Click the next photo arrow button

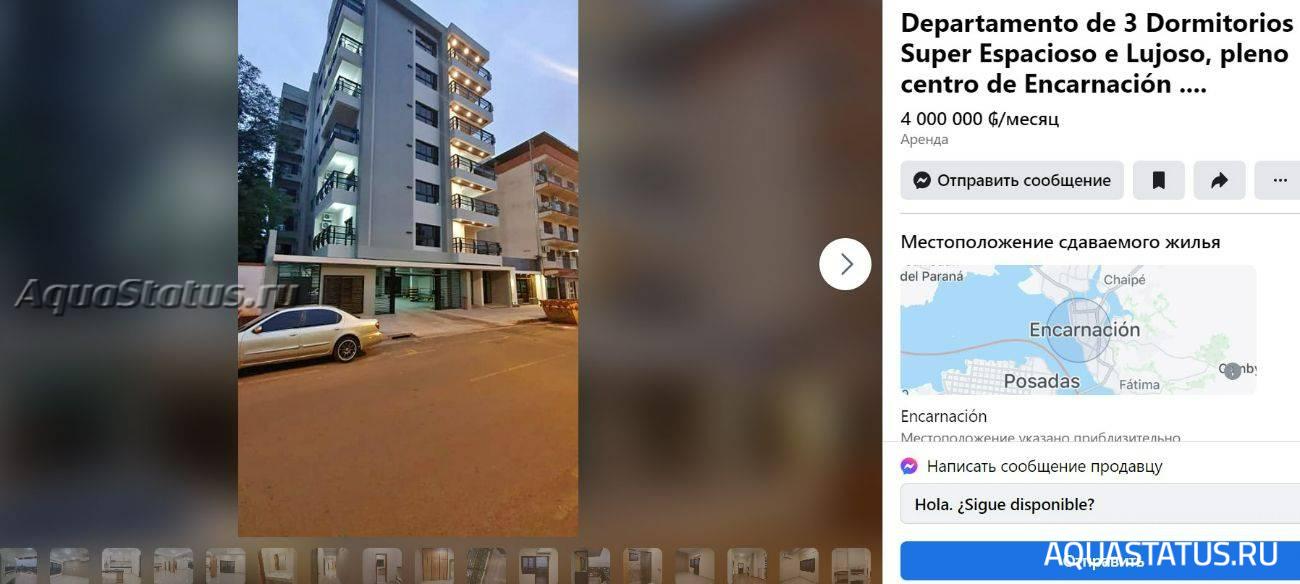click(845, 264)
